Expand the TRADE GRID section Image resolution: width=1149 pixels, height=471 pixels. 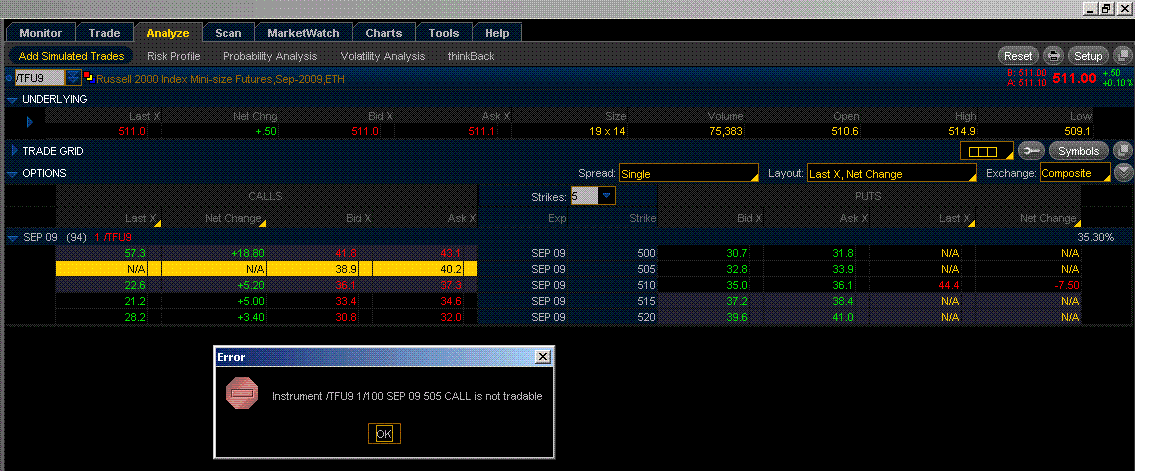15,151
